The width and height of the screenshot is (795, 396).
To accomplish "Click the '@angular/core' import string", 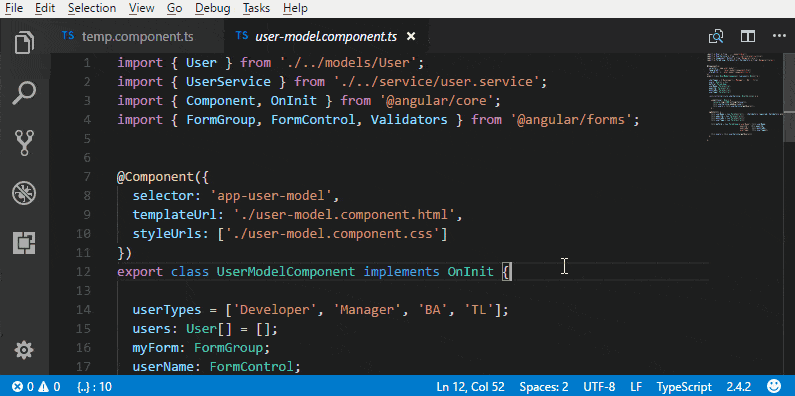I will click(x=436, y=101).
